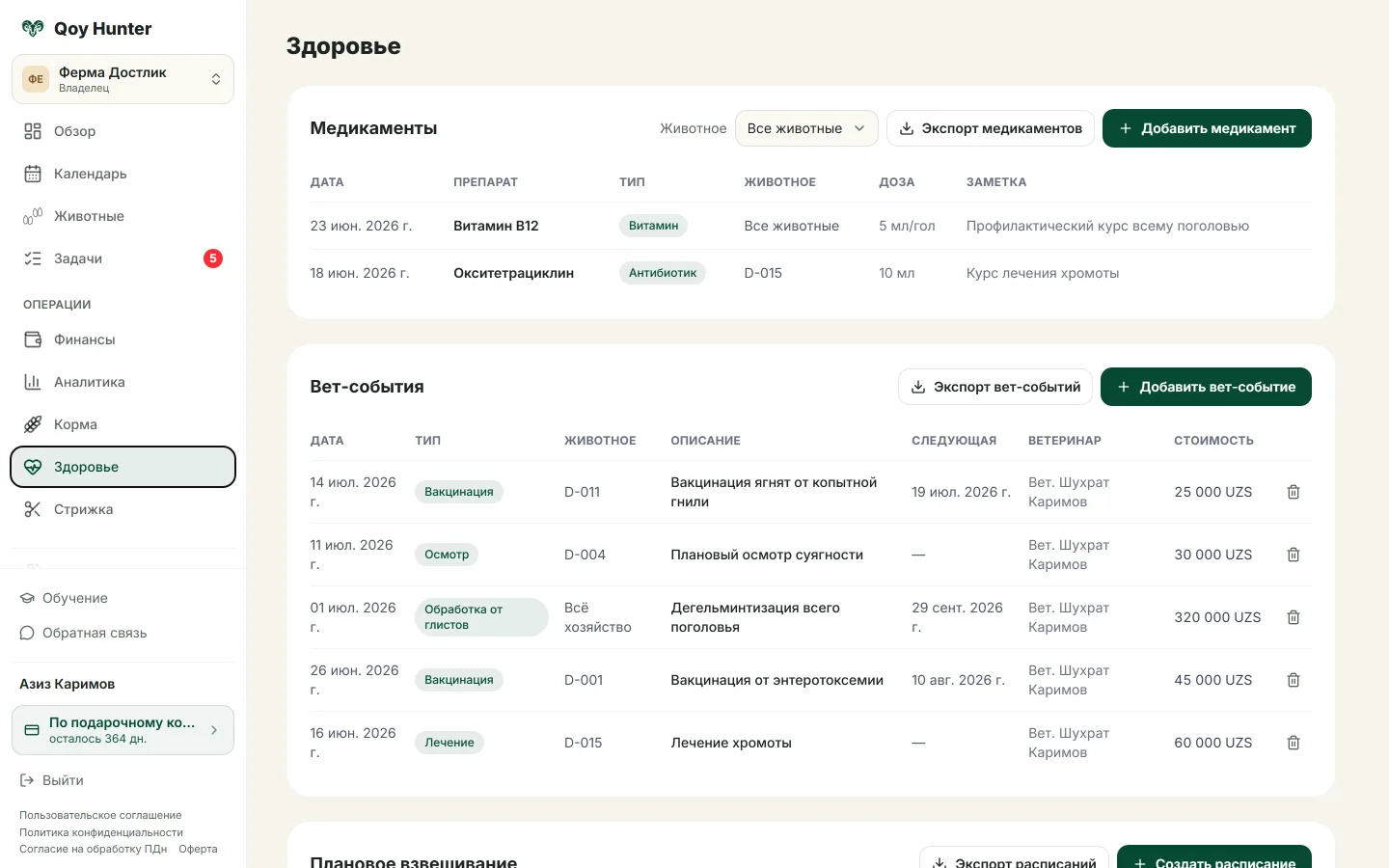Click the Окситетрациклин medication name
Screen dimensions: 1389x868
click(513, 273)
